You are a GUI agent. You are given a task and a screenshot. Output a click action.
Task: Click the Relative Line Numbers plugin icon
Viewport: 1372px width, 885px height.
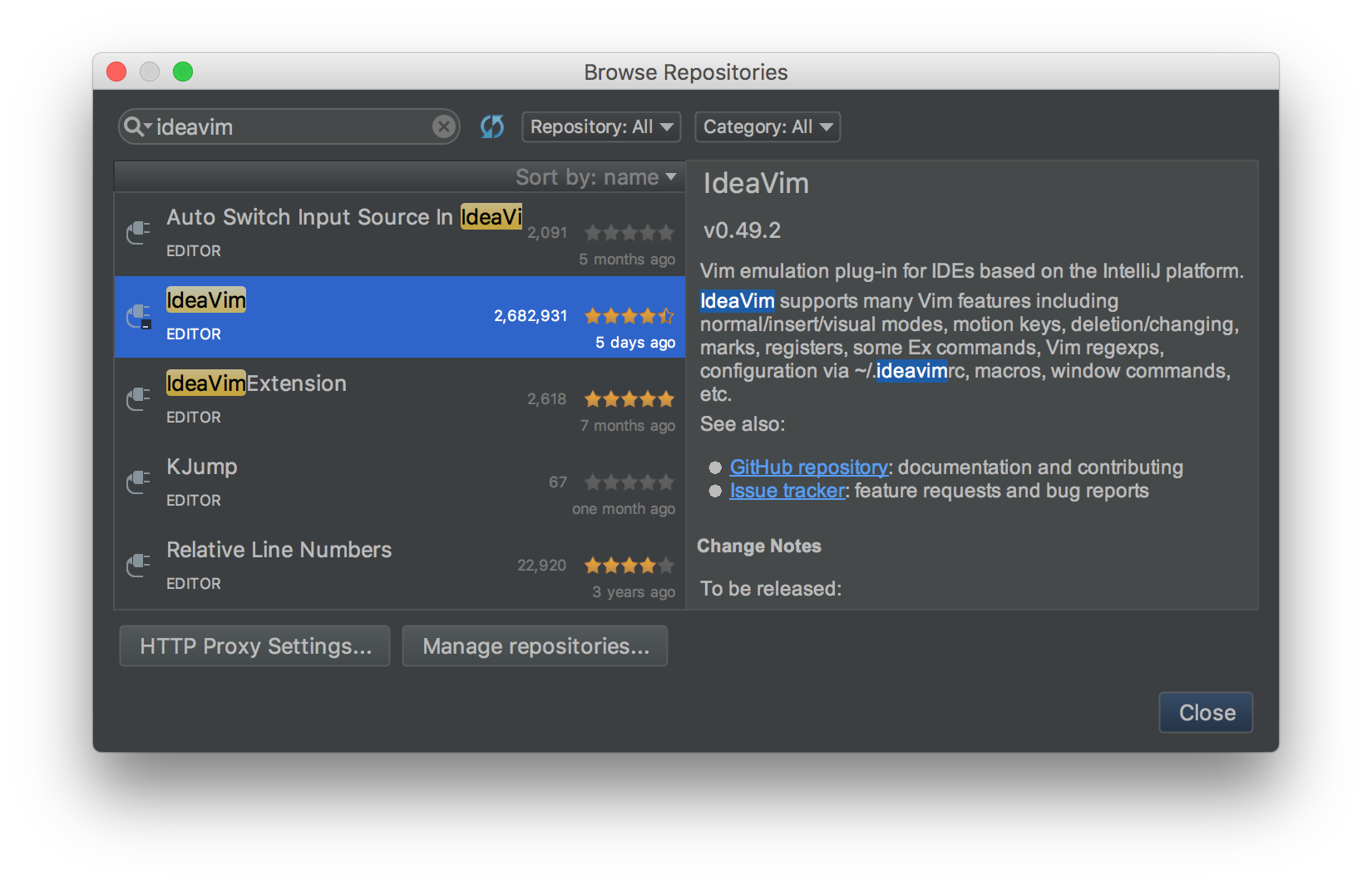point(139,566)
